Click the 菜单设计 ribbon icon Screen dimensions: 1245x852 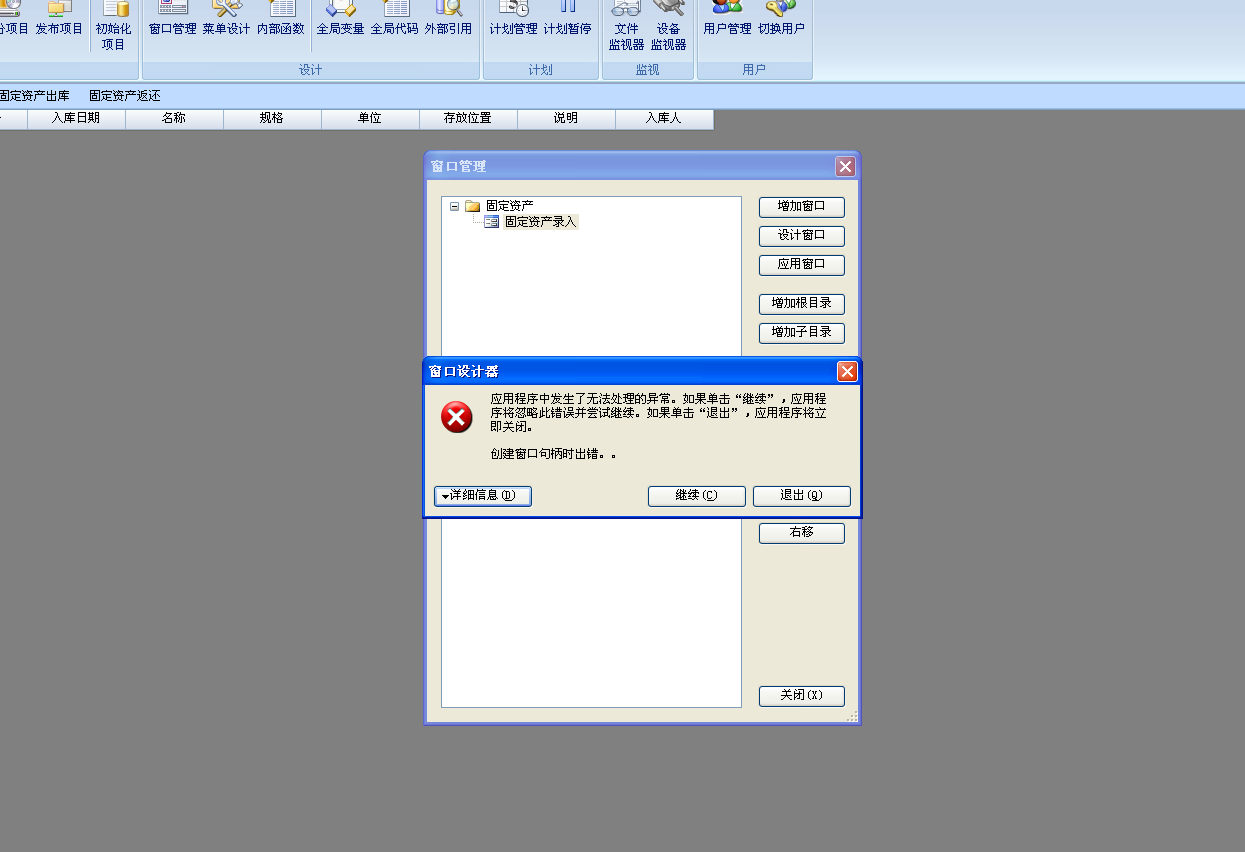click(x=226, y=20)
